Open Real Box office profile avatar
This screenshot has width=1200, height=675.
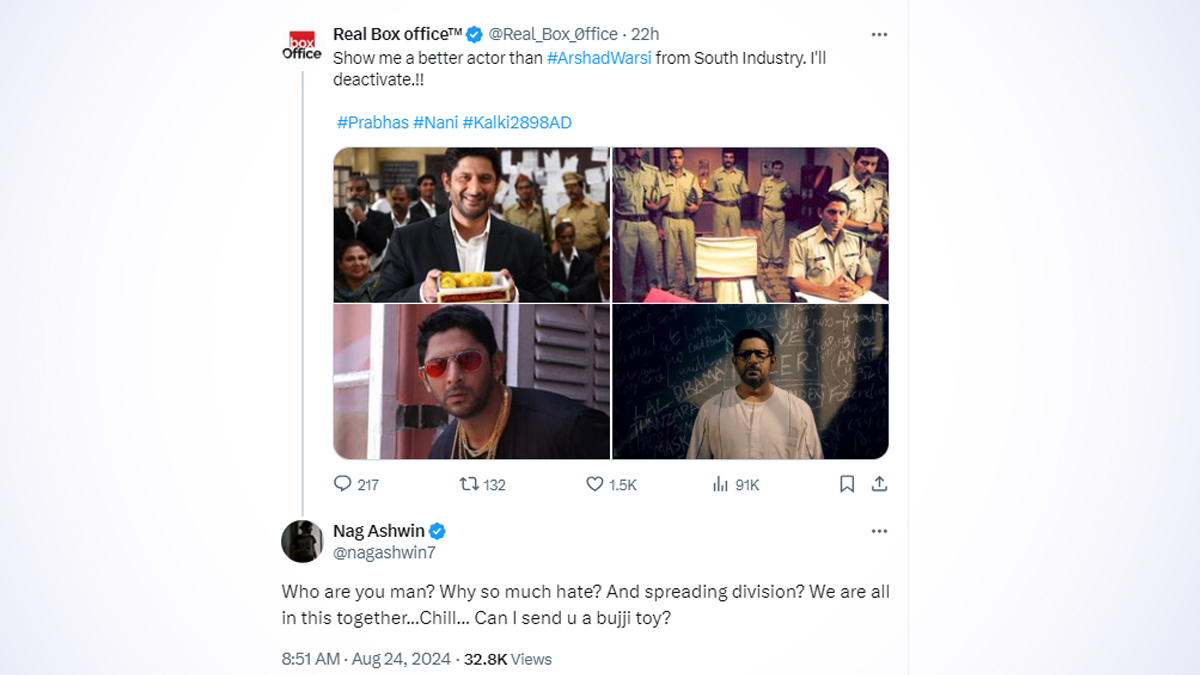(302, 46)
